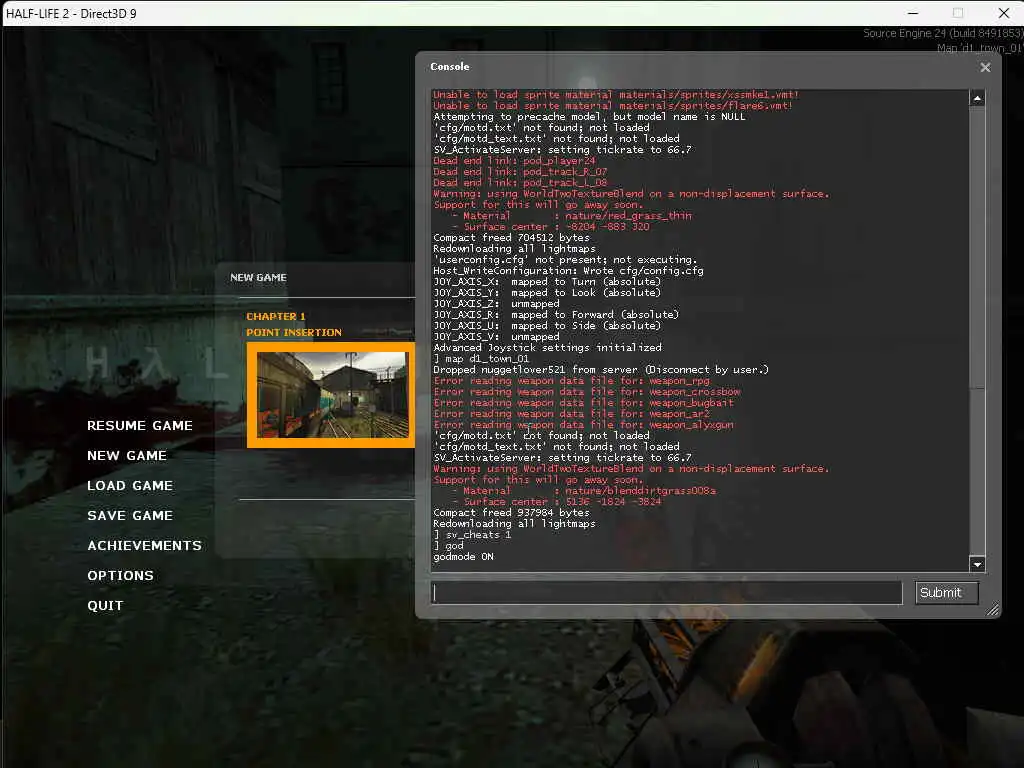Screen dimensions: 1024x768
Task: Click the weapon_bugbait error line
Action: click(584, 403)
